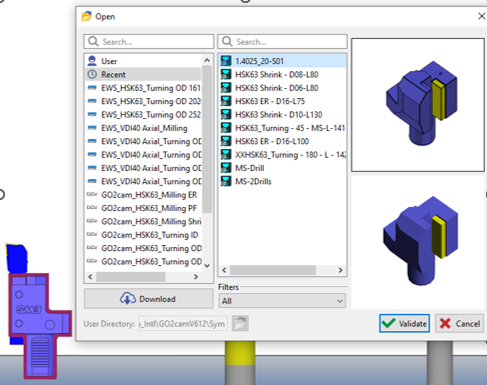Image resolution: width=487 pixels, height=385 pixels.
Task: Click the icon next to HSK63 Shrink - D10-L130
Action: [x=226, y=114]
